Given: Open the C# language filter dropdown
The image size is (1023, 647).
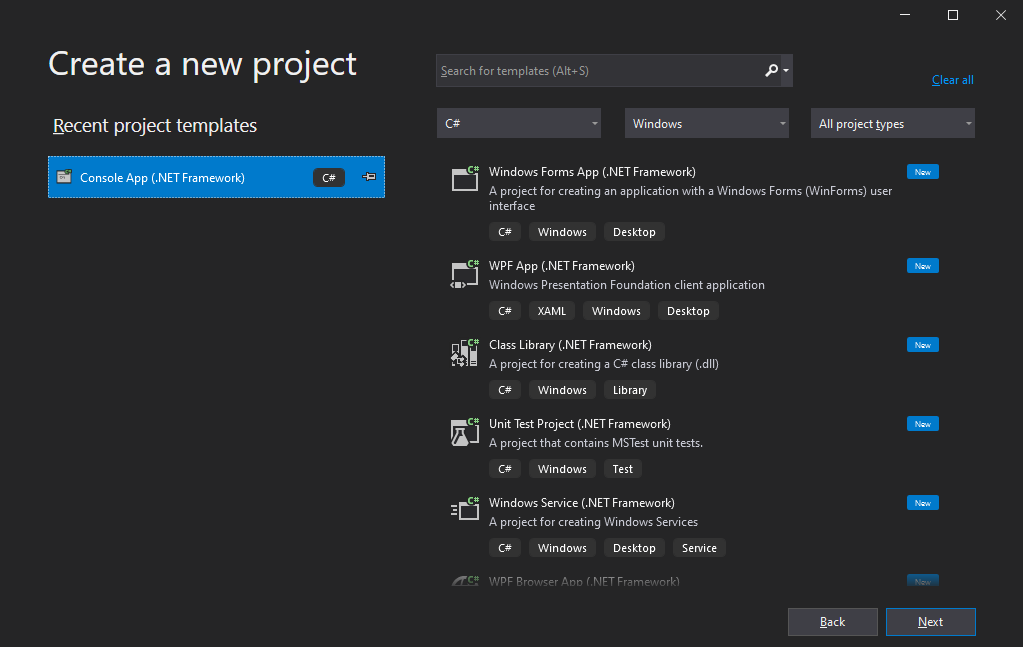Looking at the screenshot, I should pos(519,123).
